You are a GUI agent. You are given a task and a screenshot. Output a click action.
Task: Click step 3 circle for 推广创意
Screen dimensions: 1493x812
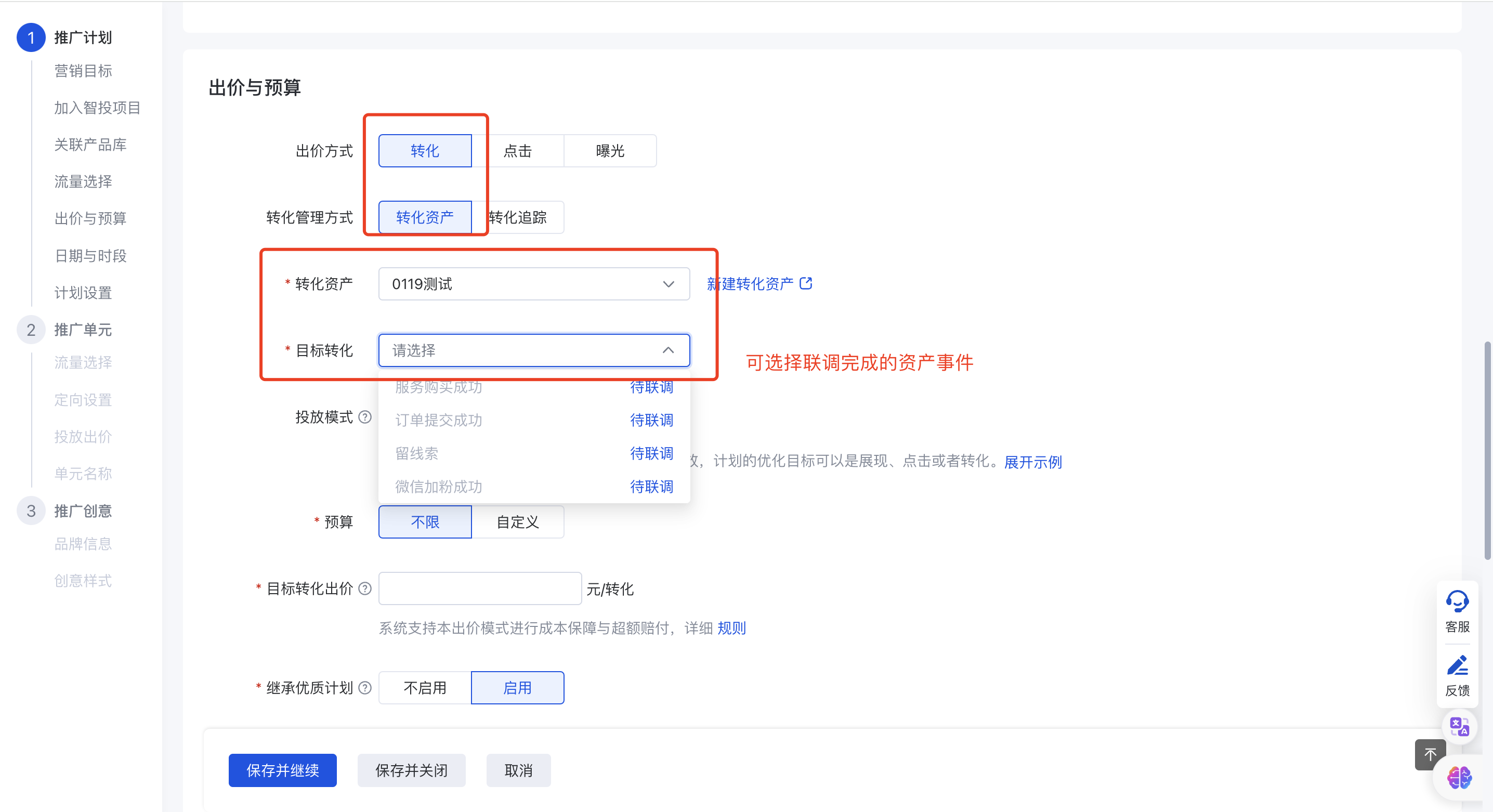[31, 510]
